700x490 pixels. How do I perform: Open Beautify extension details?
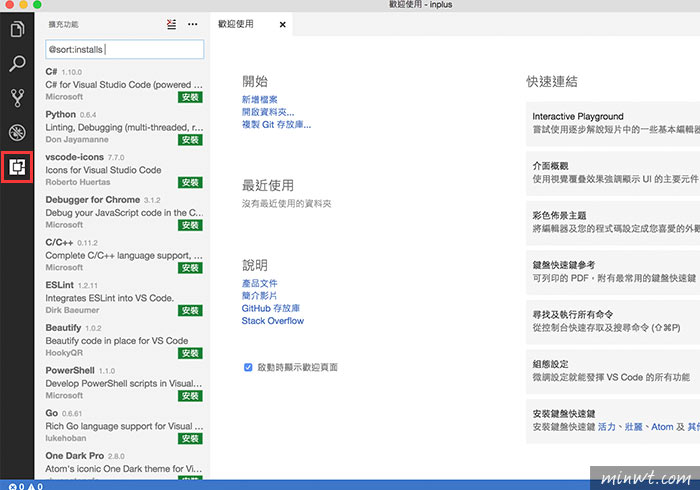click(121, 340)
